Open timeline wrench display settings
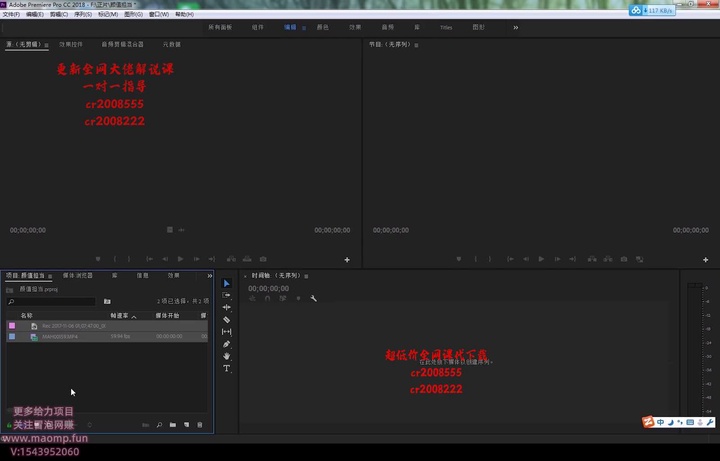This screenshot has height=461, width=720. (x=313, y=298)
